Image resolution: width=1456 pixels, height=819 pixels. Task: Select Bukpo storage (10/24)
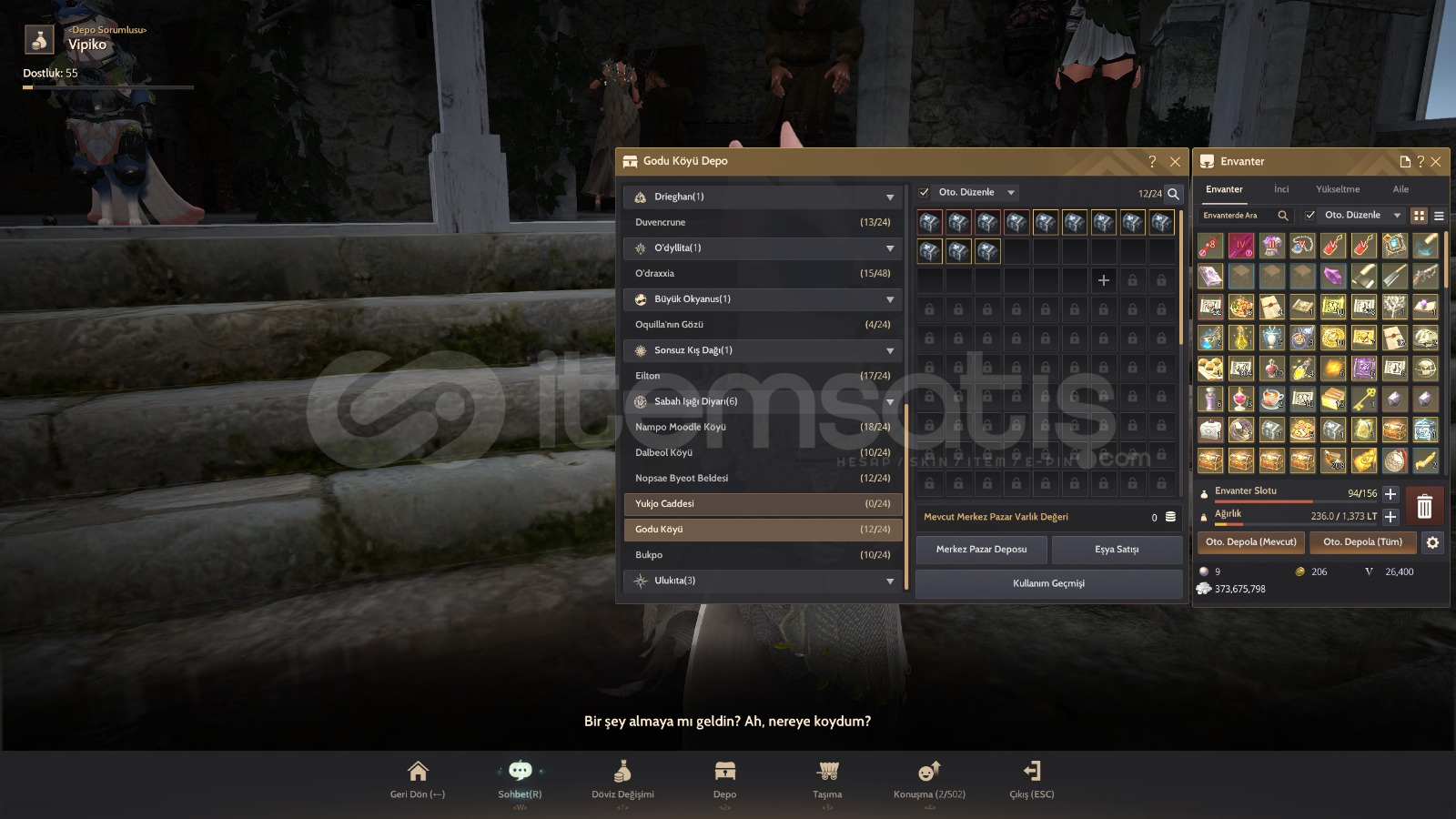763,555
